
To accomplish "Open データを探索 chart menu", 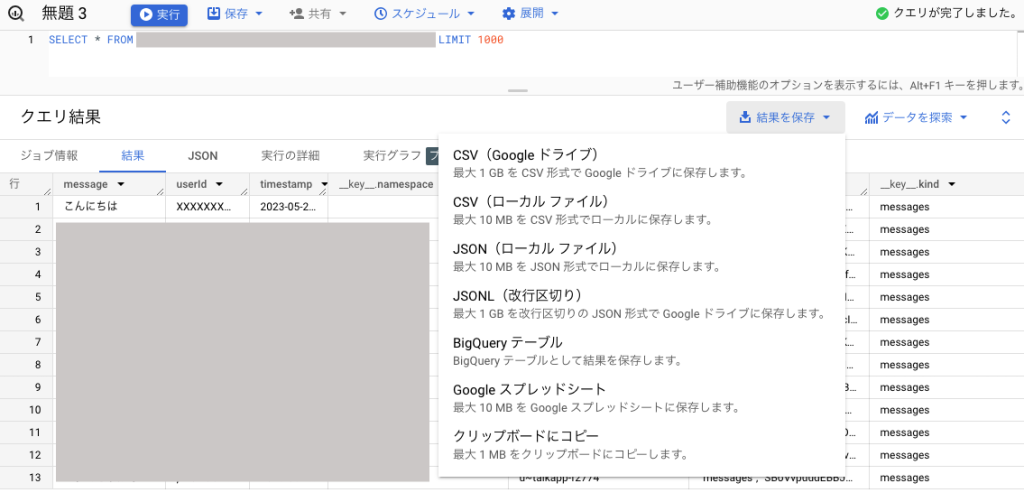I will tap(916, 118).
